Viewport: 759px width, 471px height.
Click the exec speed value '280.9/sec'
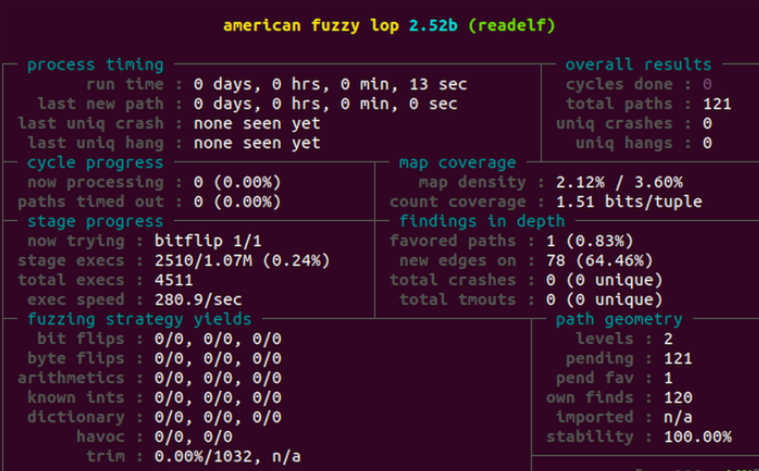pyautogui.click(x=198, y=300)
